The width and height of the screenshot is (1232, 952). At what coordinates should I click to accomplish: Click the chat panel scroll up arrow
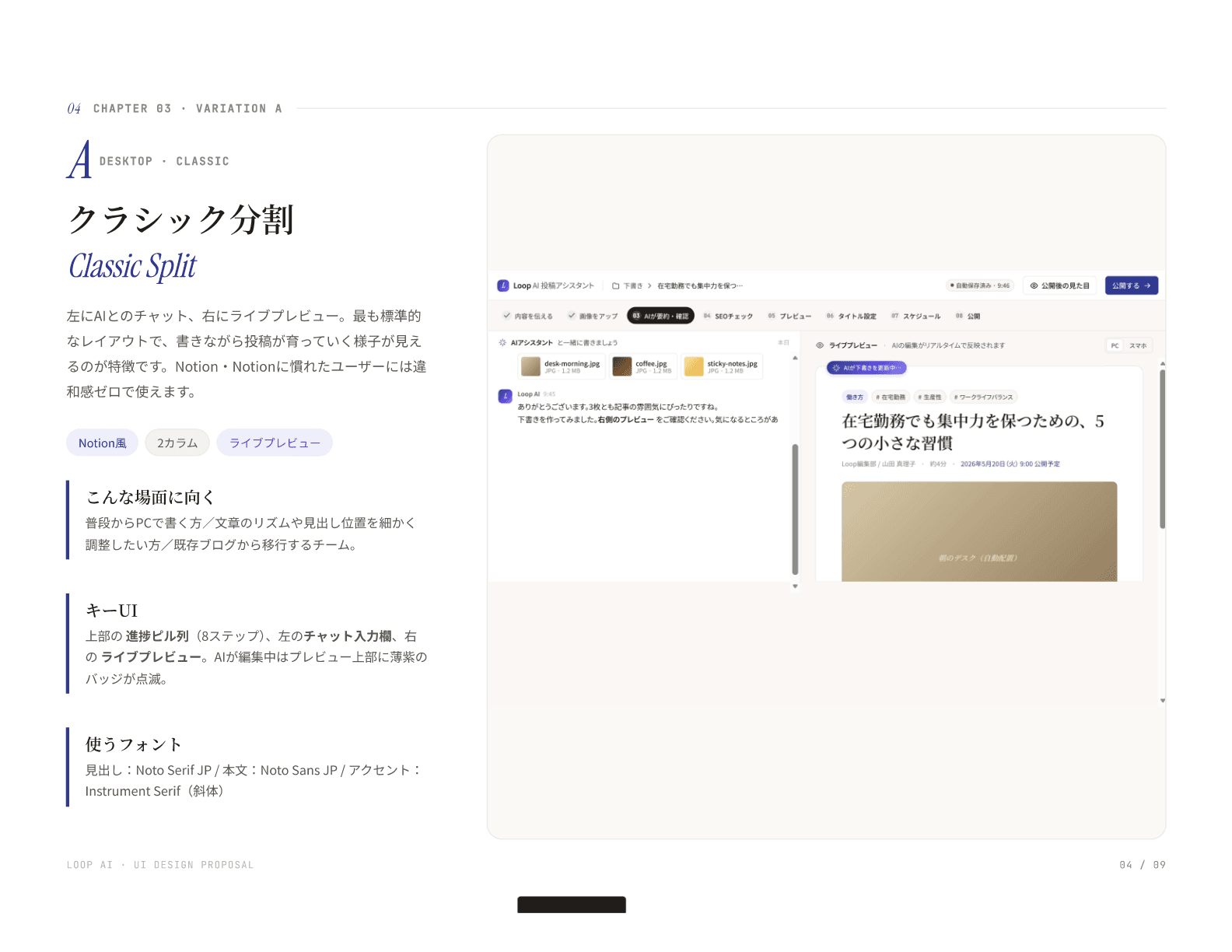pyautogui.click(x=795, y=358)
